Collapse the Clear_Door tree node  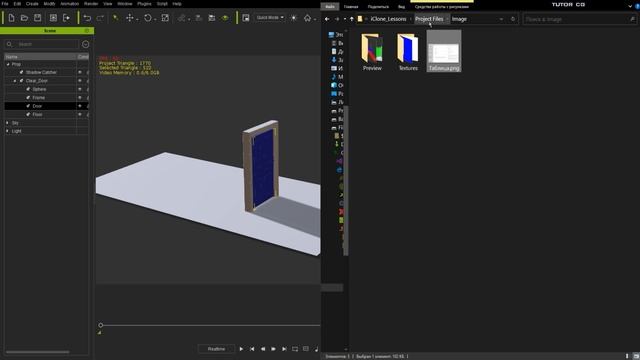point(15,81)
